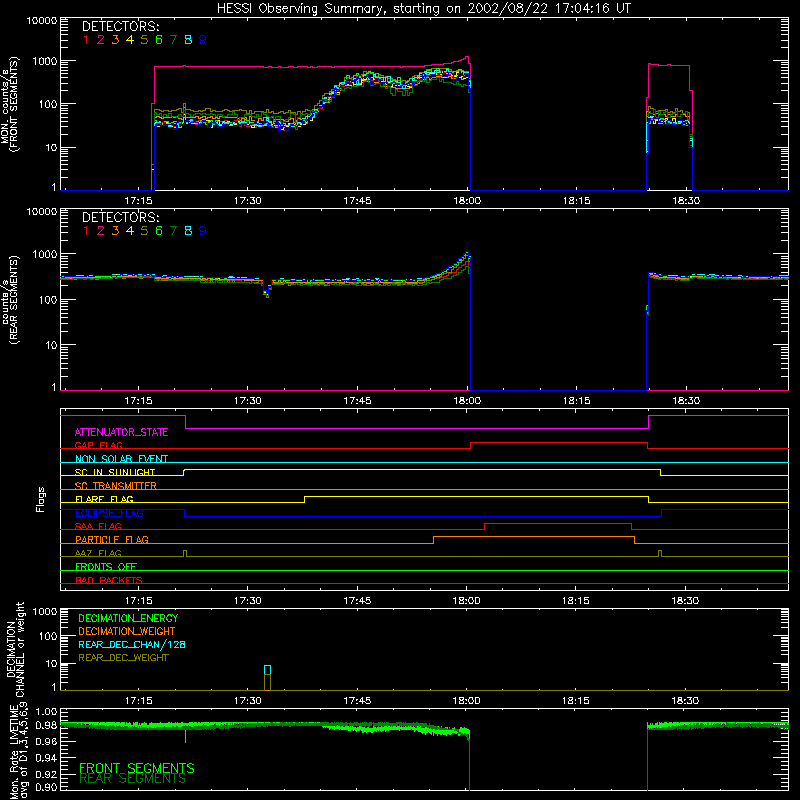Click 18:15 tick under front segments plot
This screenshot has width=800, height=800.
pos(577,201)
